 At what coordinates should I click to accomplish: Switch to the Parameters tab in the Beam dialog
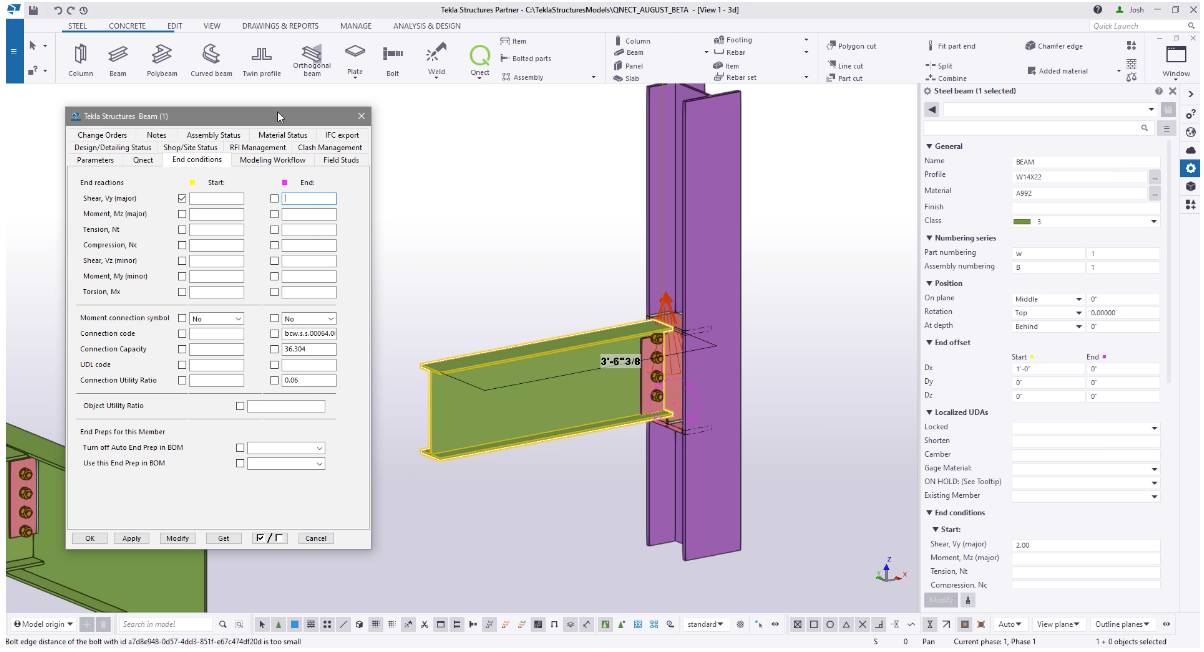coord(95,159)
